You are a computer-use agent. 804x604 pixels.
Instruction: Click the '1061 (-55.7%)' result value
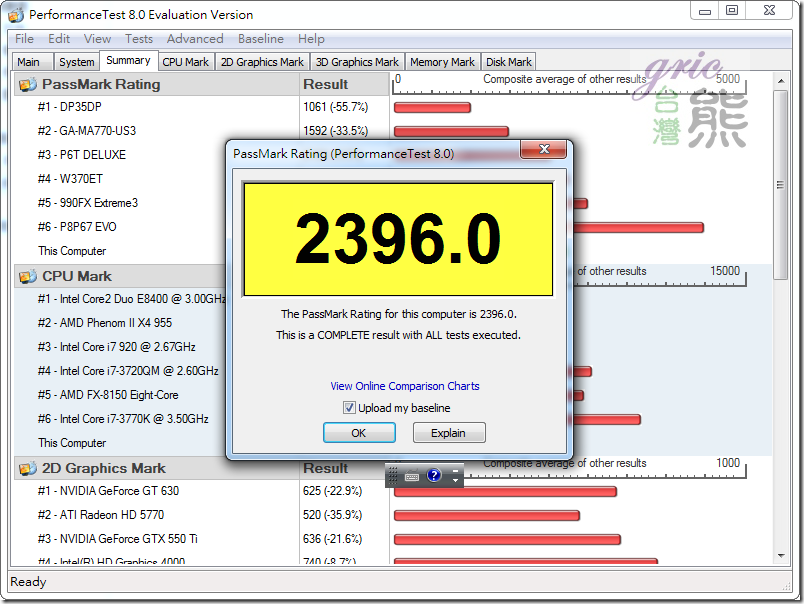point(335,107)
